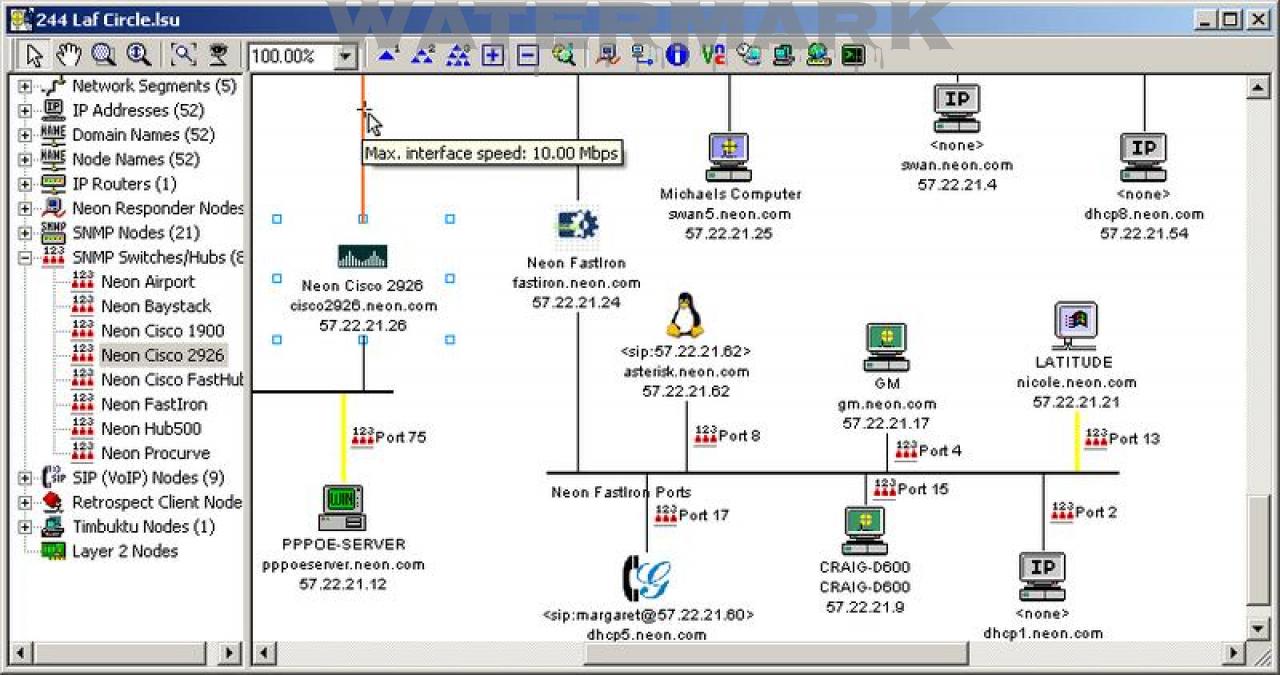This screenshot has width=1280, height=675.
Task: Select Neon Cisco FastHub in tree
Action: tap(172, 380)
